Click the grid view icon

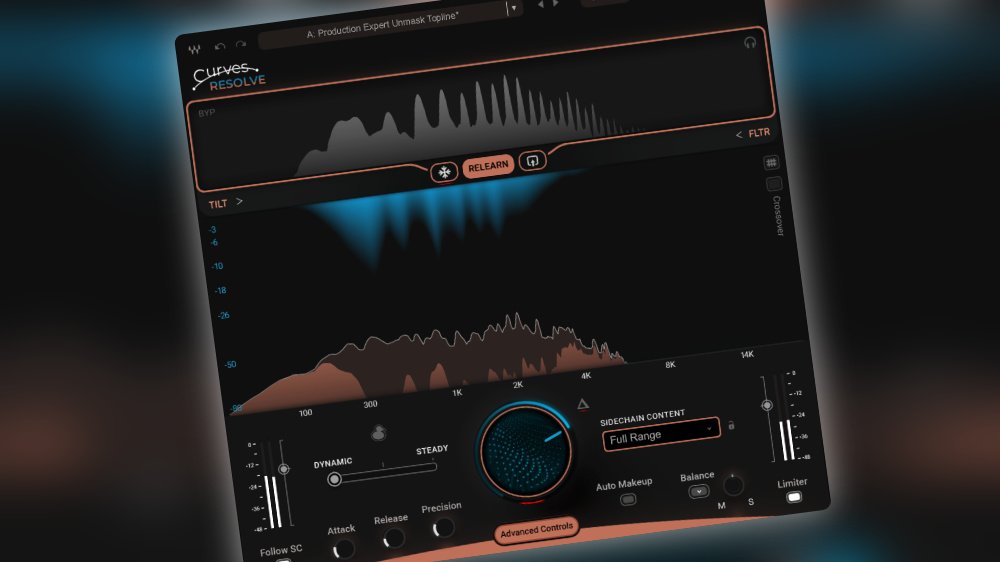click(771, 163)
